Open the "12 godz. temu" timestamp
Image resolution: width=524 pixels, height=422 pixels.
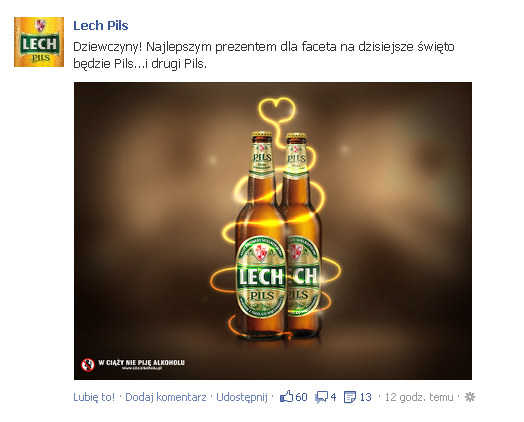click(x=419, y=397)
